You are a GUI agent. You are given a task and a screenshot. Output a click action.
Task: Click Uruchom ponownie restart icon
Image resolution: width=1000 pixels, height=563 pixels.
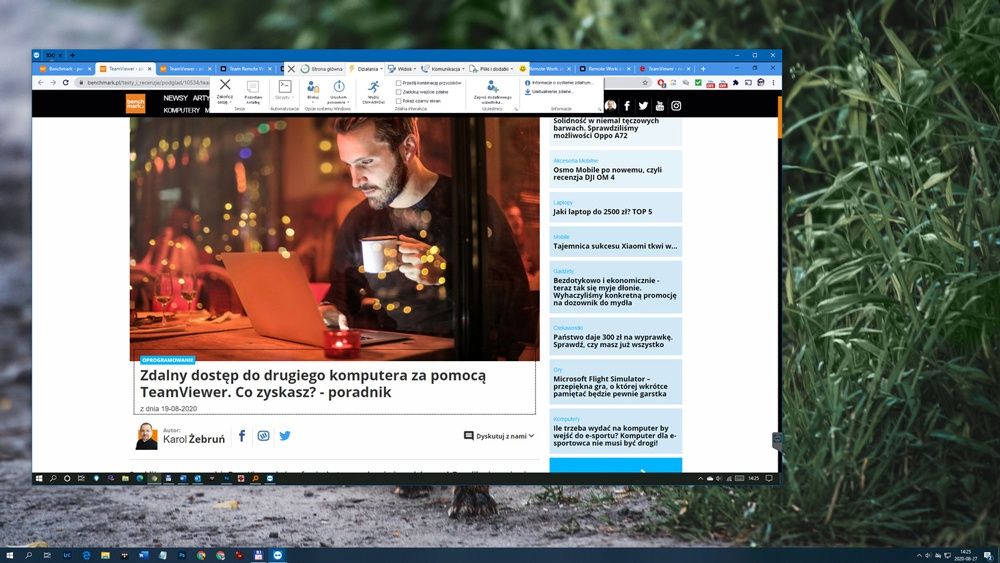(x=339, y=86)
